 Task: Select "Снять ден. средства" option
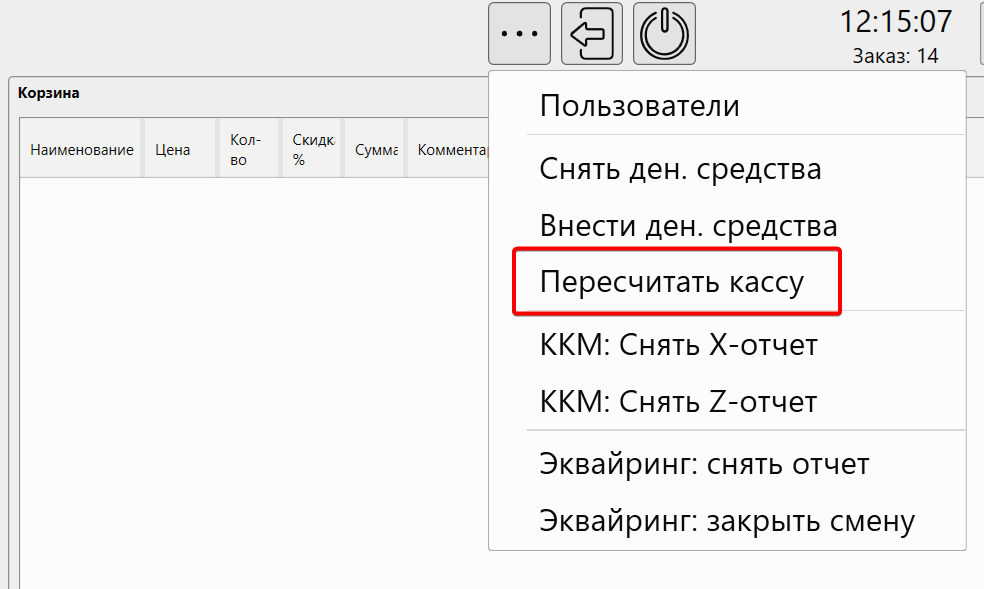[680, 168]
